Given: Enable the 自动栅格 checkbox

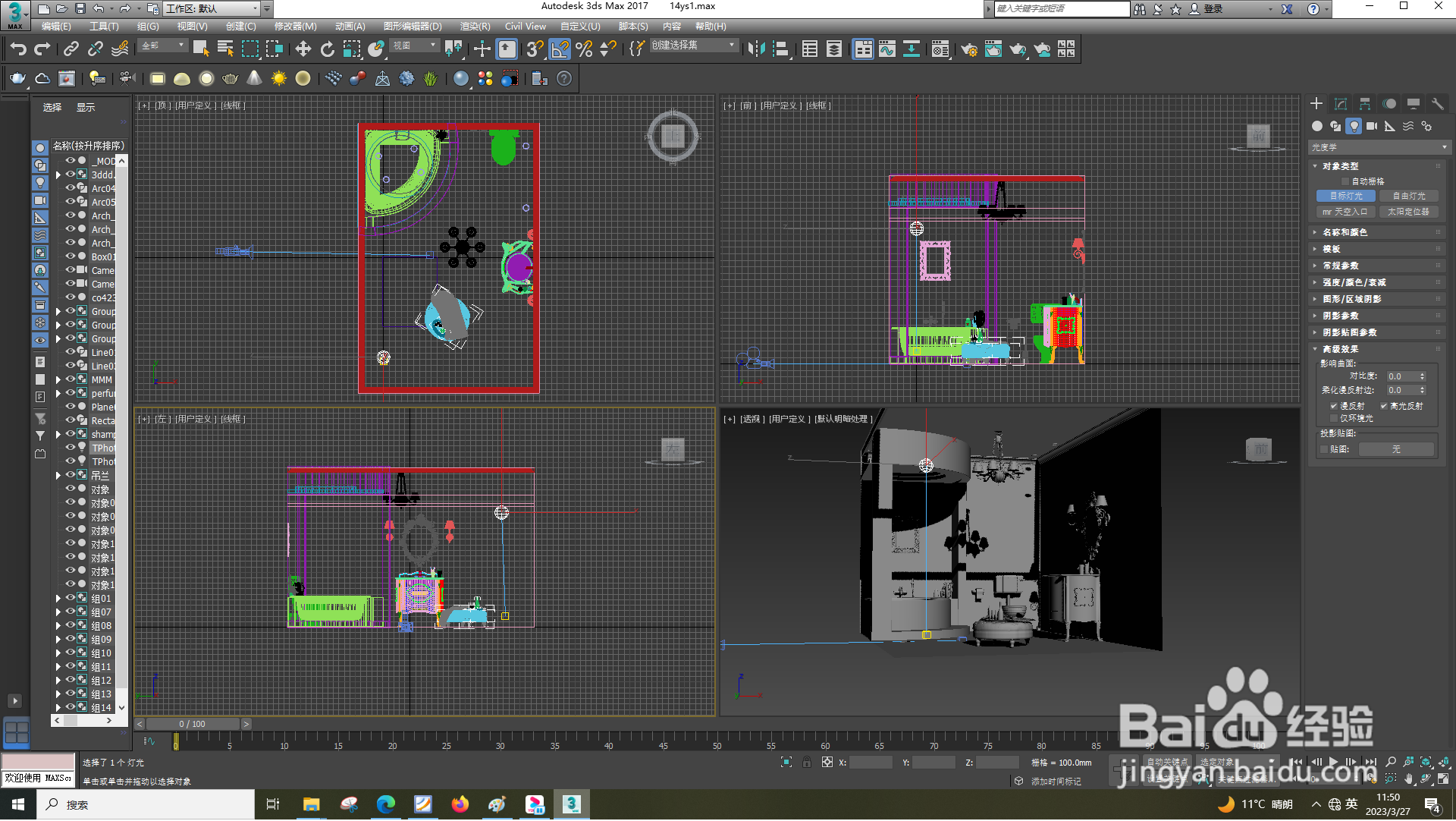Looking at the screenshot, I should coord(1345,181).
